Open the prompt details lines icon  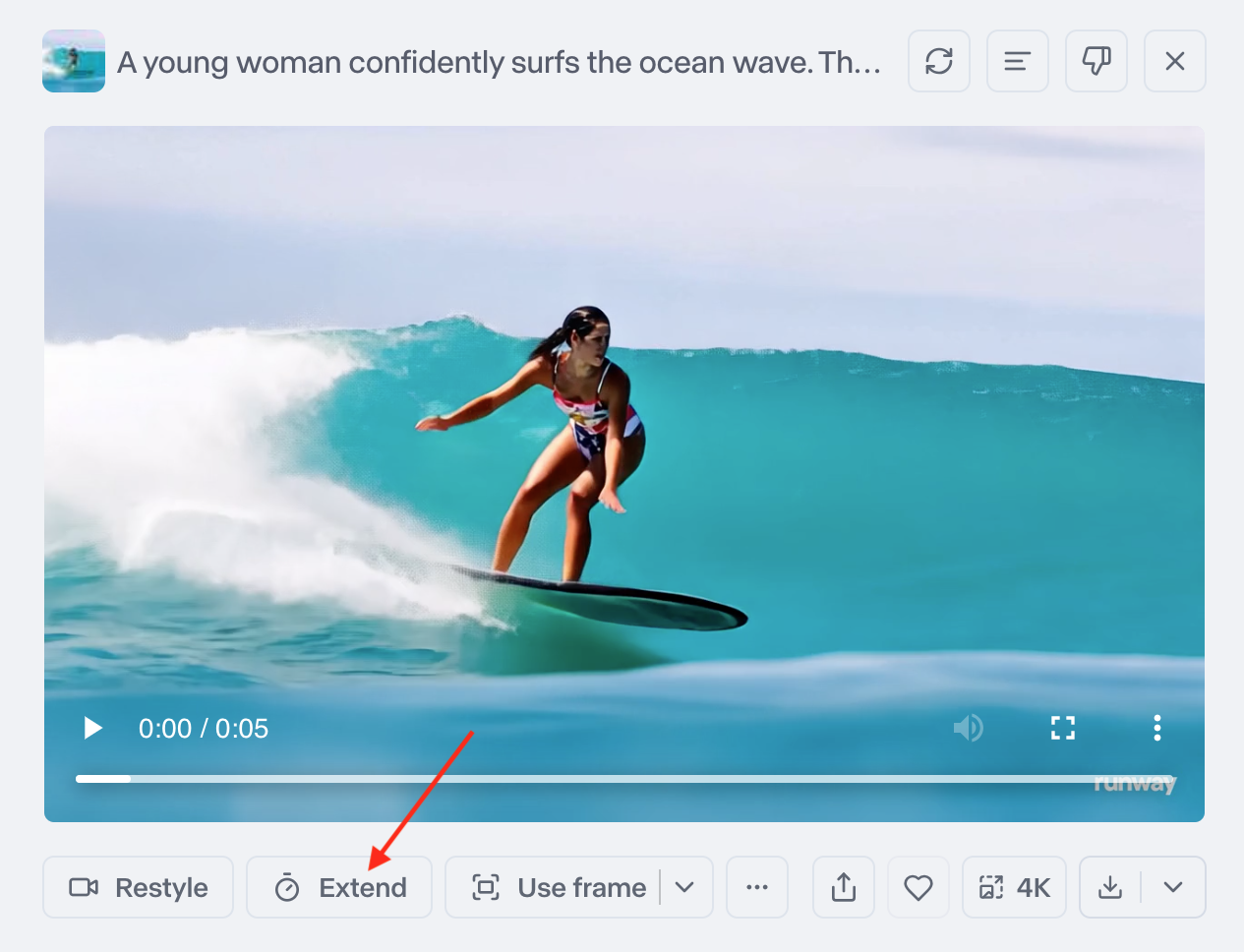(1018, 61)
